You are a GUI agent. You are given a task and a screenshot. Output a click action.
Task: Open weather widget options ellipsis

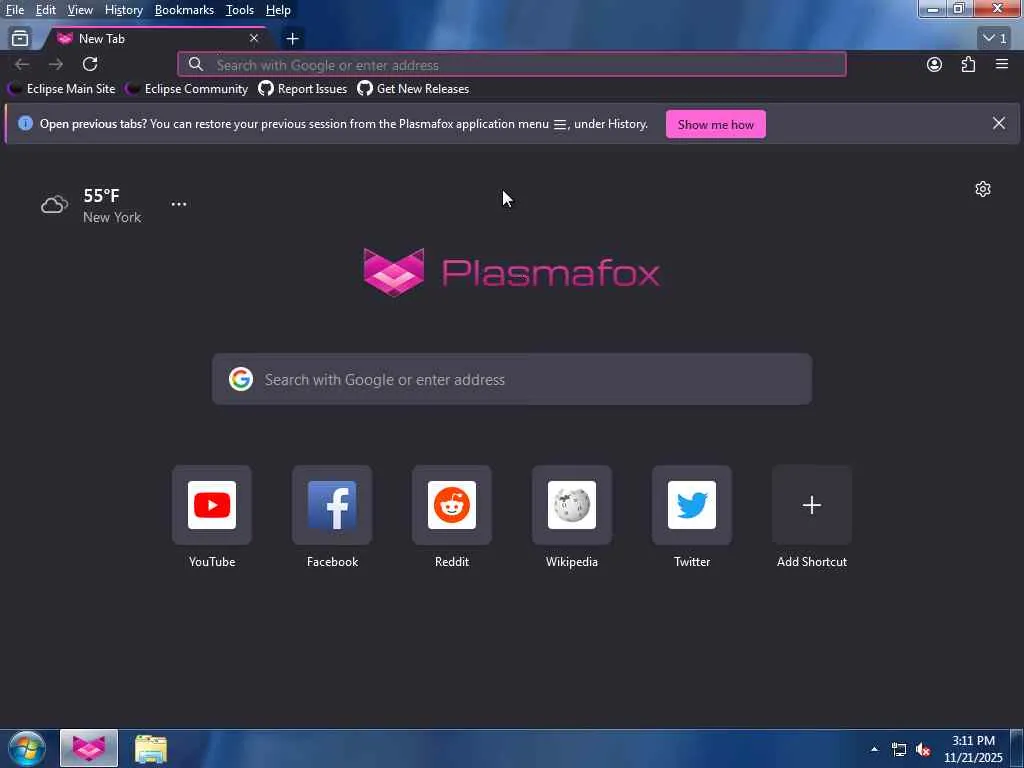179,204
